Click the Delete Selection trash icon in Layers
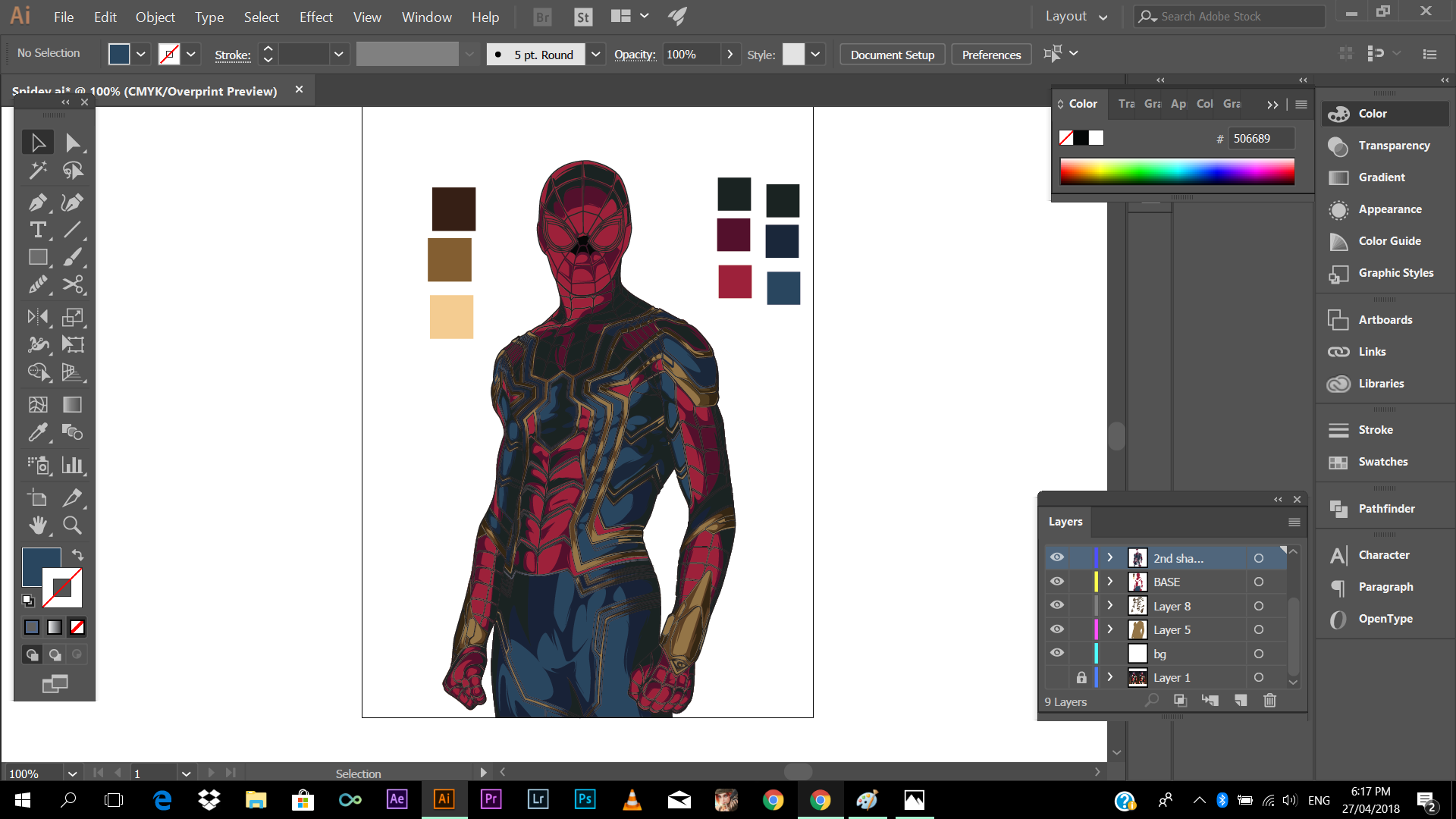 (x=1269, y=701)
